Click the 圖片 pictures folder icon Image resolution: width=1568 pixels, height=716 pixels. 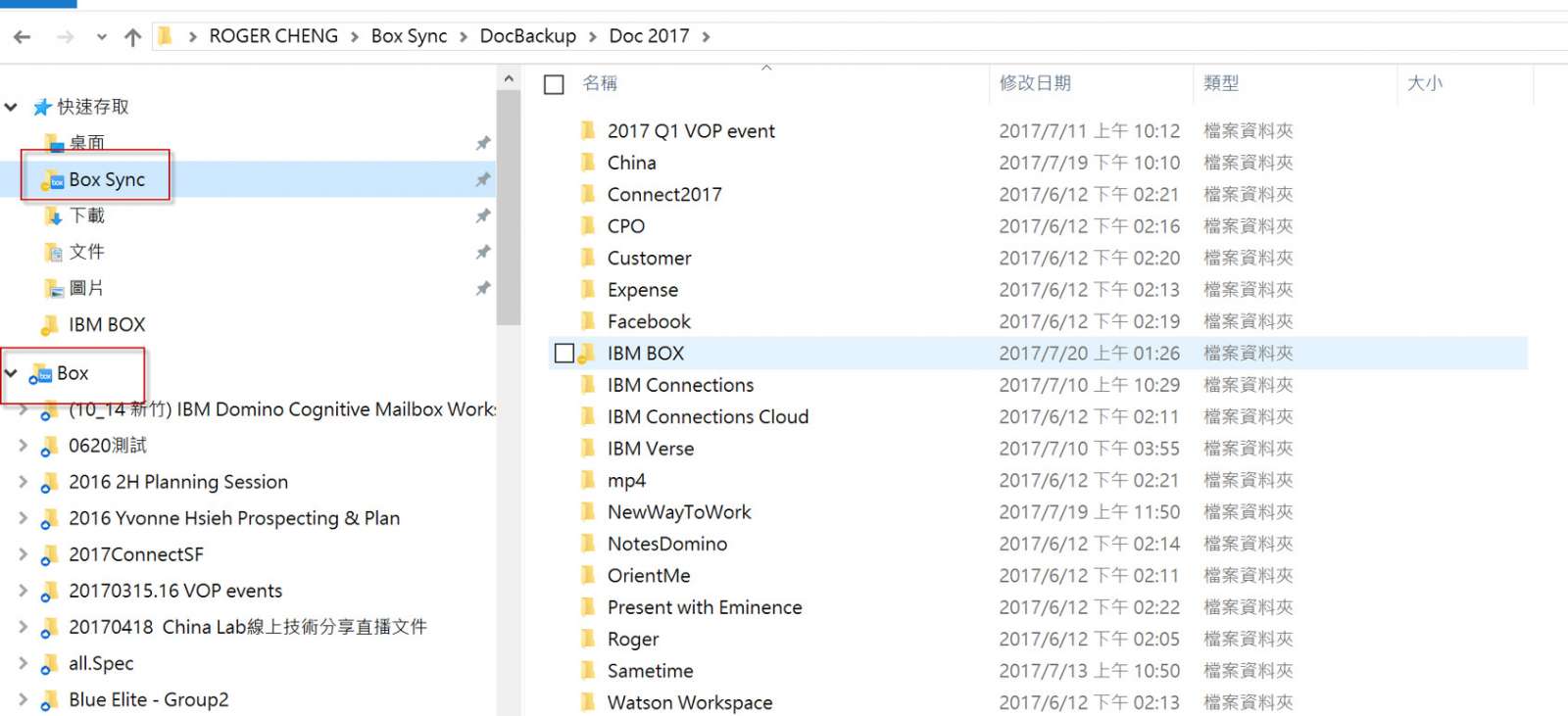click(54, 288)
